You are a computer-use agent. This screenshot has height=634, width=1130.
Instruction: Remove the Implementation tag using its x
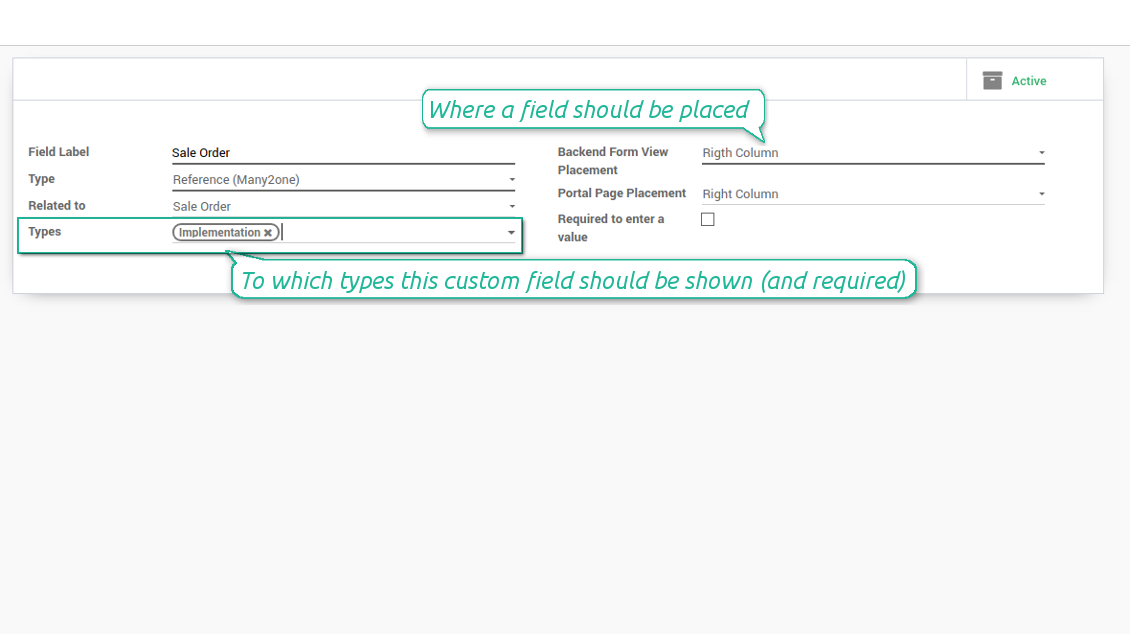268,233
